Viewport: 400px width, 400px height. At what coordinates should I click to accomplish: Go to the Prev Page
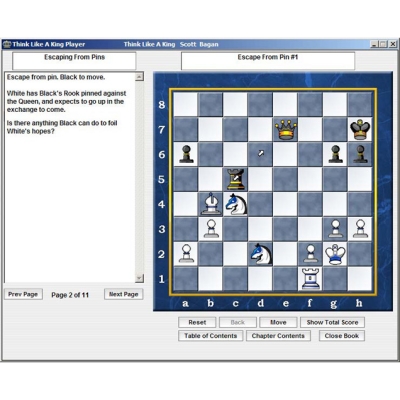click(x=23, y=294)
